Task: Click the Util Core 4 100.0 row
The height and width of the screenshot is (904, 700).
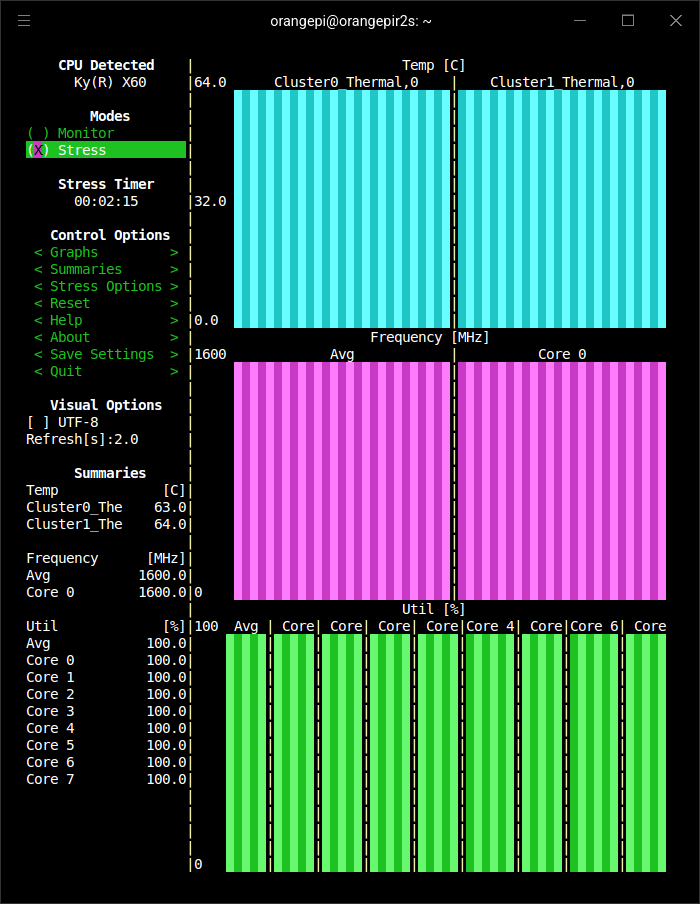Action: click(106, 728)
